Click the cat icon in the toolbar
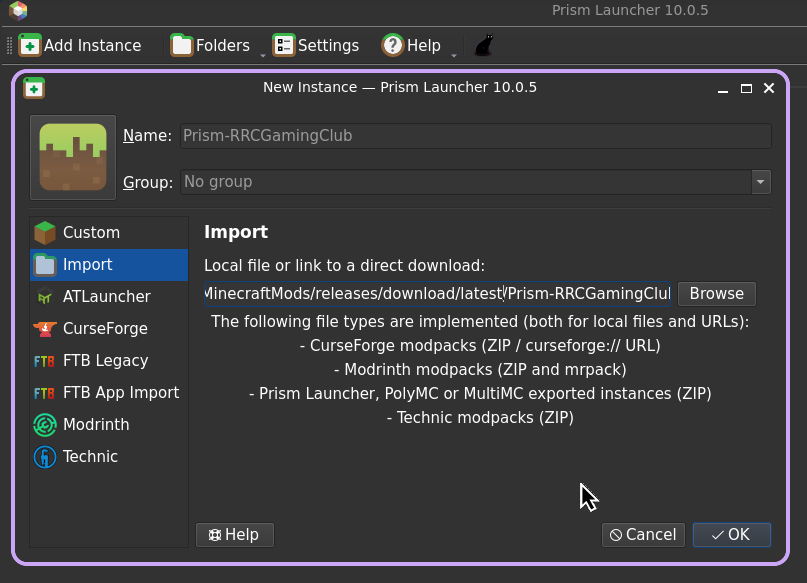Viewport: 807px width, 583px height. coord(483,44)
